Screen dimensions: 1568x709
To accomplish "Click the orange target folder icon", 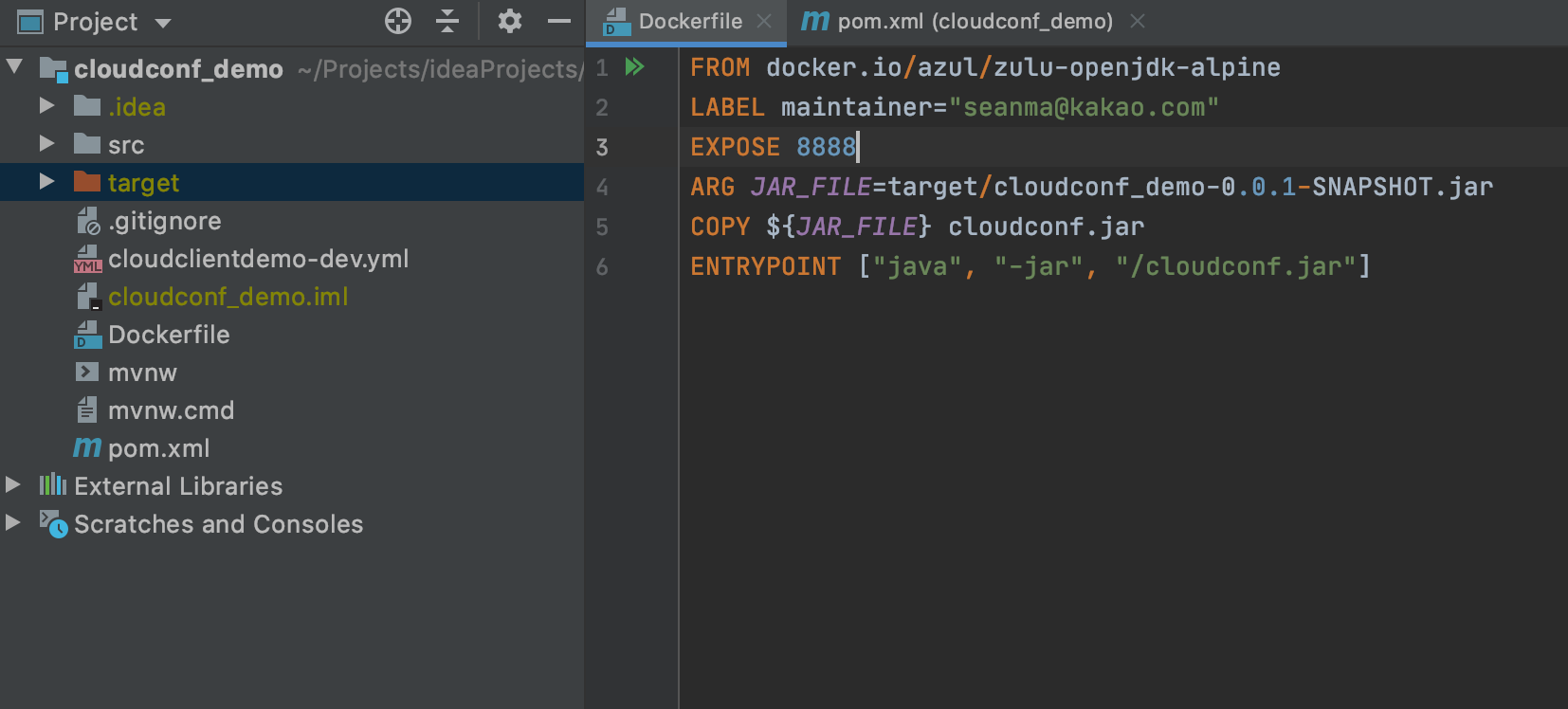I will (87, 181).
